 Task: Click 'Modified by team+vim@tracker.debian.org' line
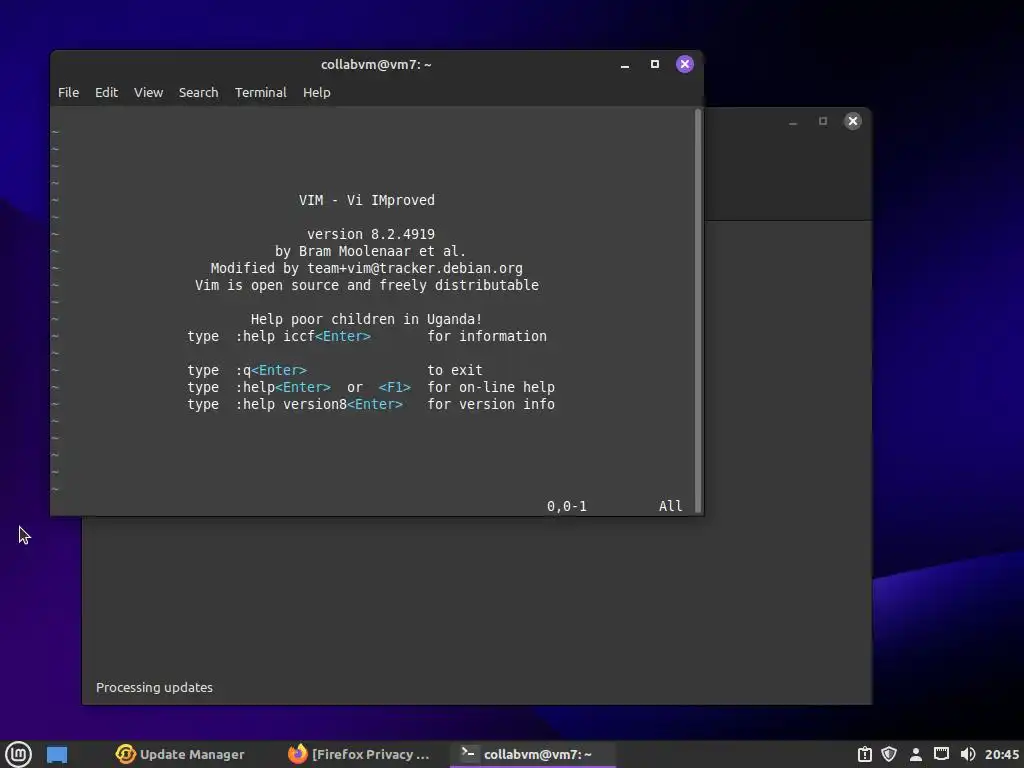click(x=366, y=268)
